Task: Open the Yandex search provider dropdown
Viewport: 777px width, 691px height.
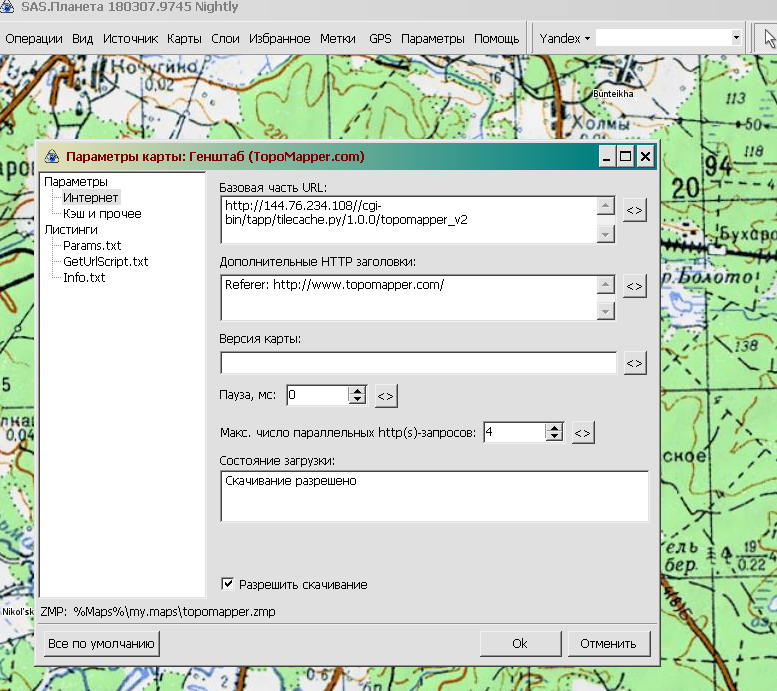Action: pos(565,38)
